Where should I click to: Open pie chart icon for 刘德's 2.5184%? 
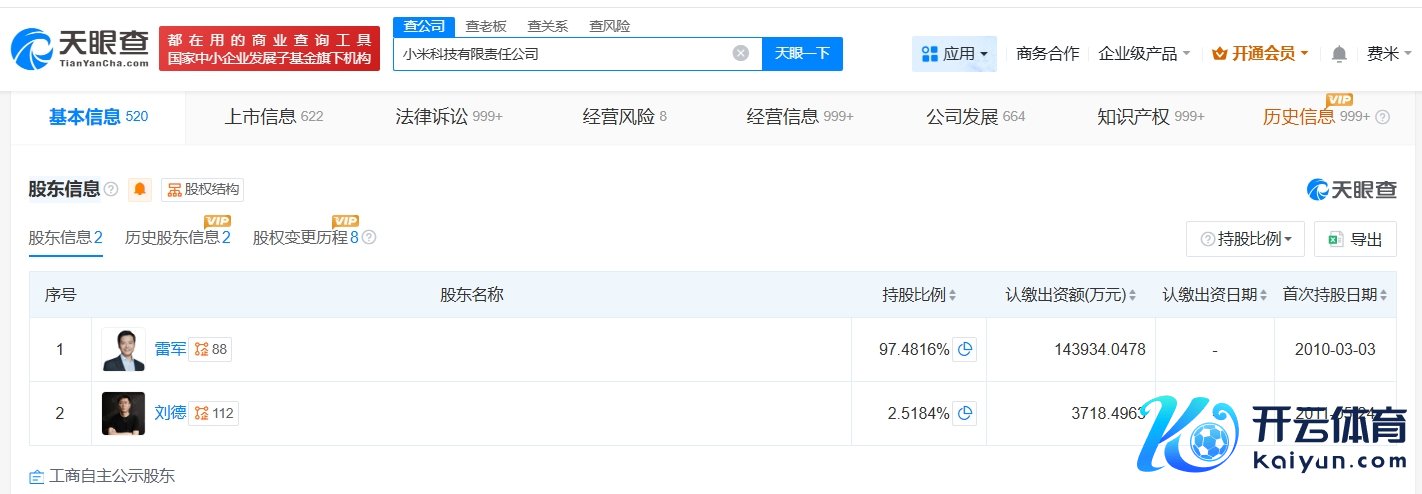tap(965, 413)
